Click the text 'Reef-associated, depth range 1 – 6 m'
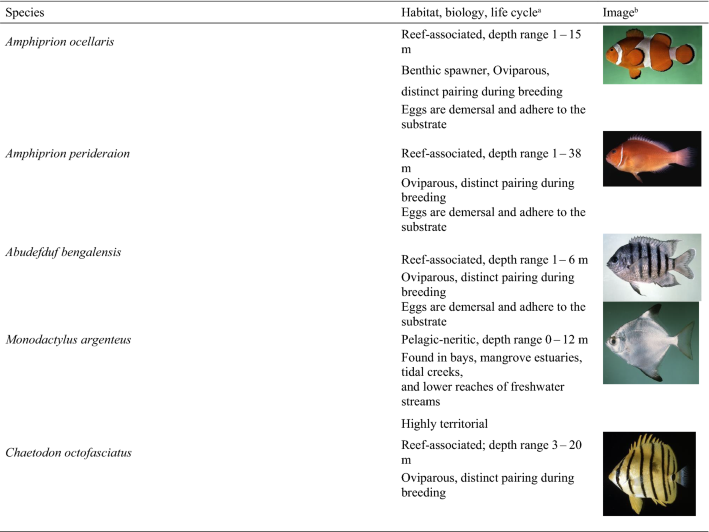This screenshot has height=532, width=709. (x=495, y=260)
